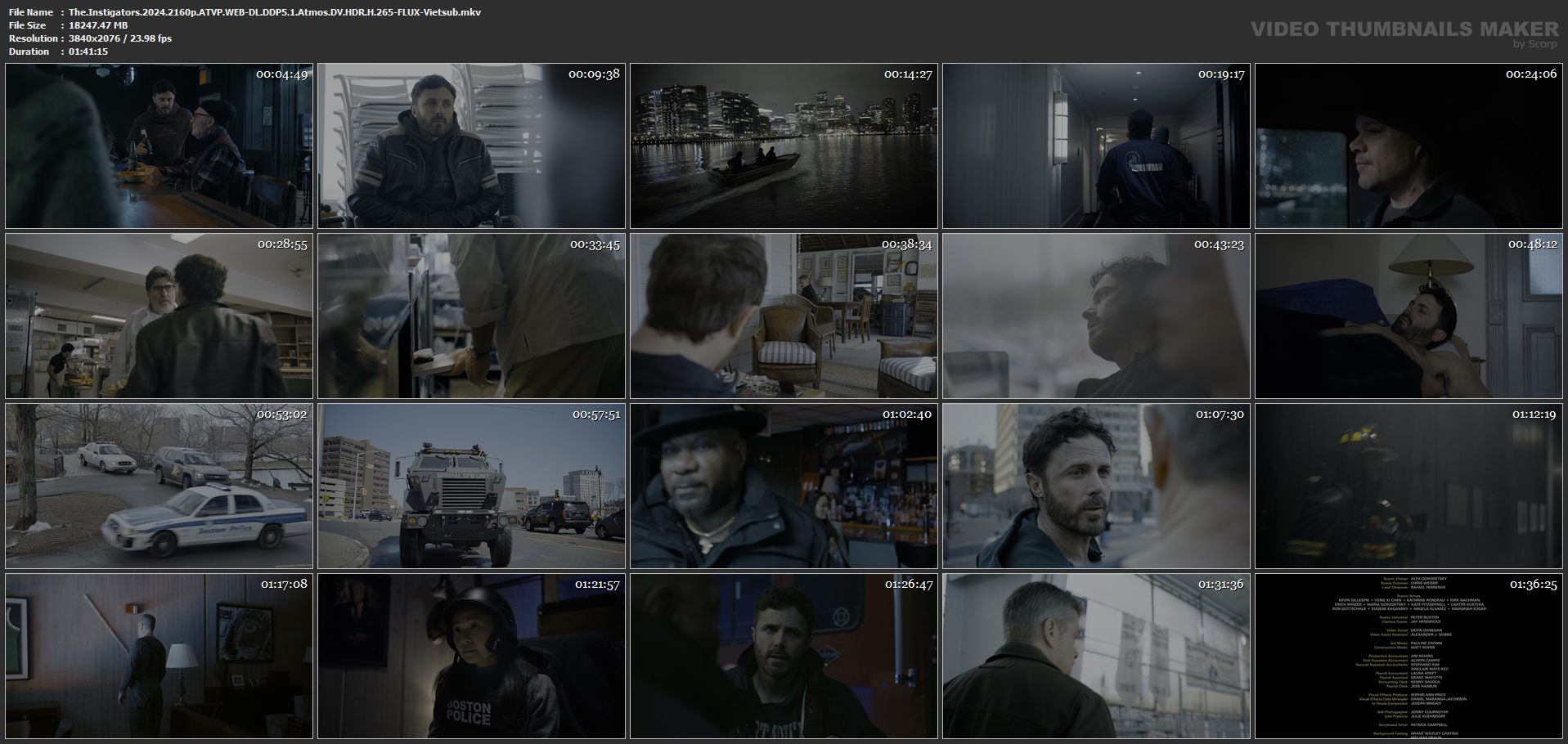Open the lamp scene thumbnail at 00:48:12
The image size is (1568, 744).
[1409, 316]
